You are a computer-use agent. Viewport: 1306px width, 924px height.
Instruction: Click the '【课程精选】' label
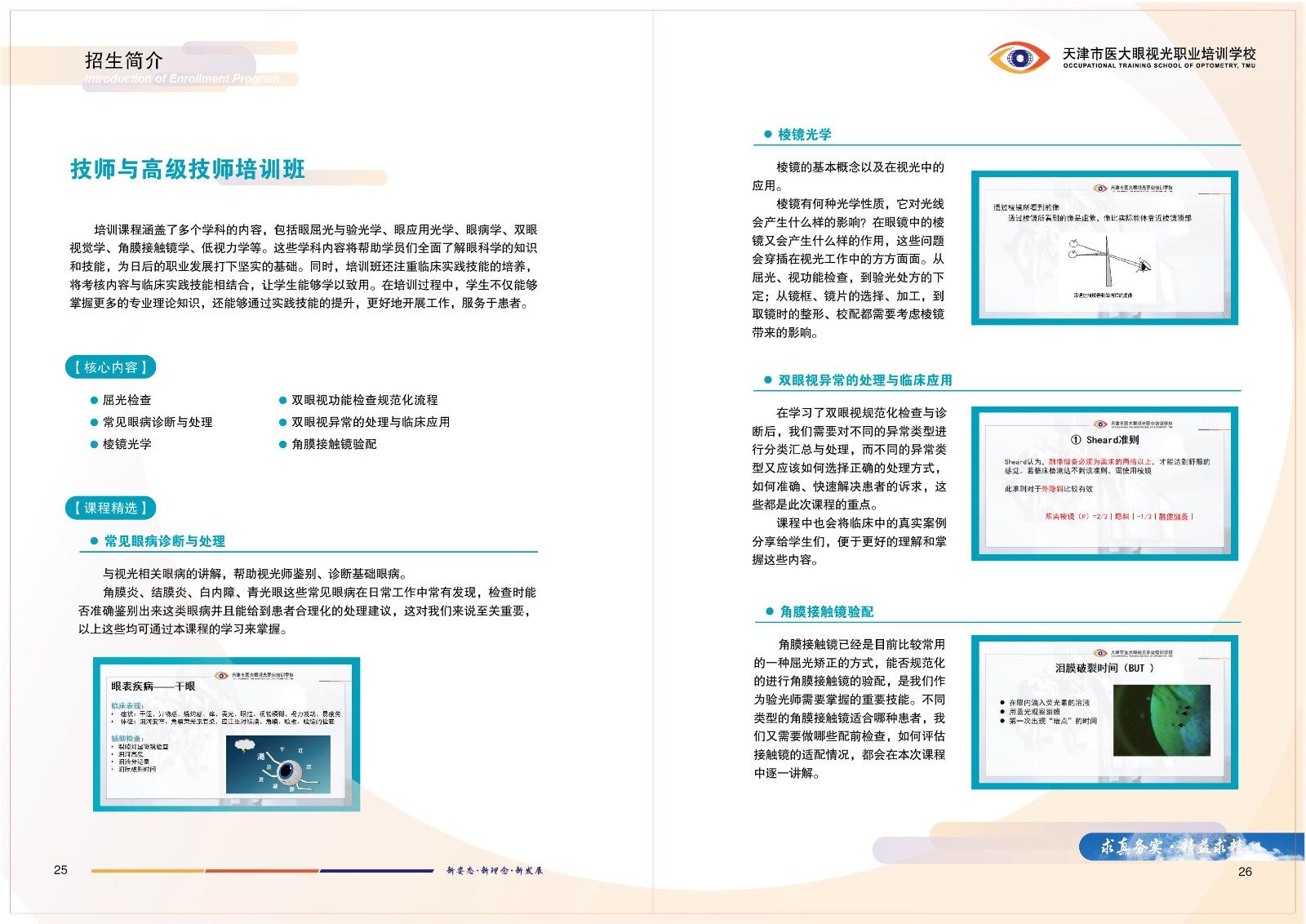pyautogui.click(x=110, y=508)
